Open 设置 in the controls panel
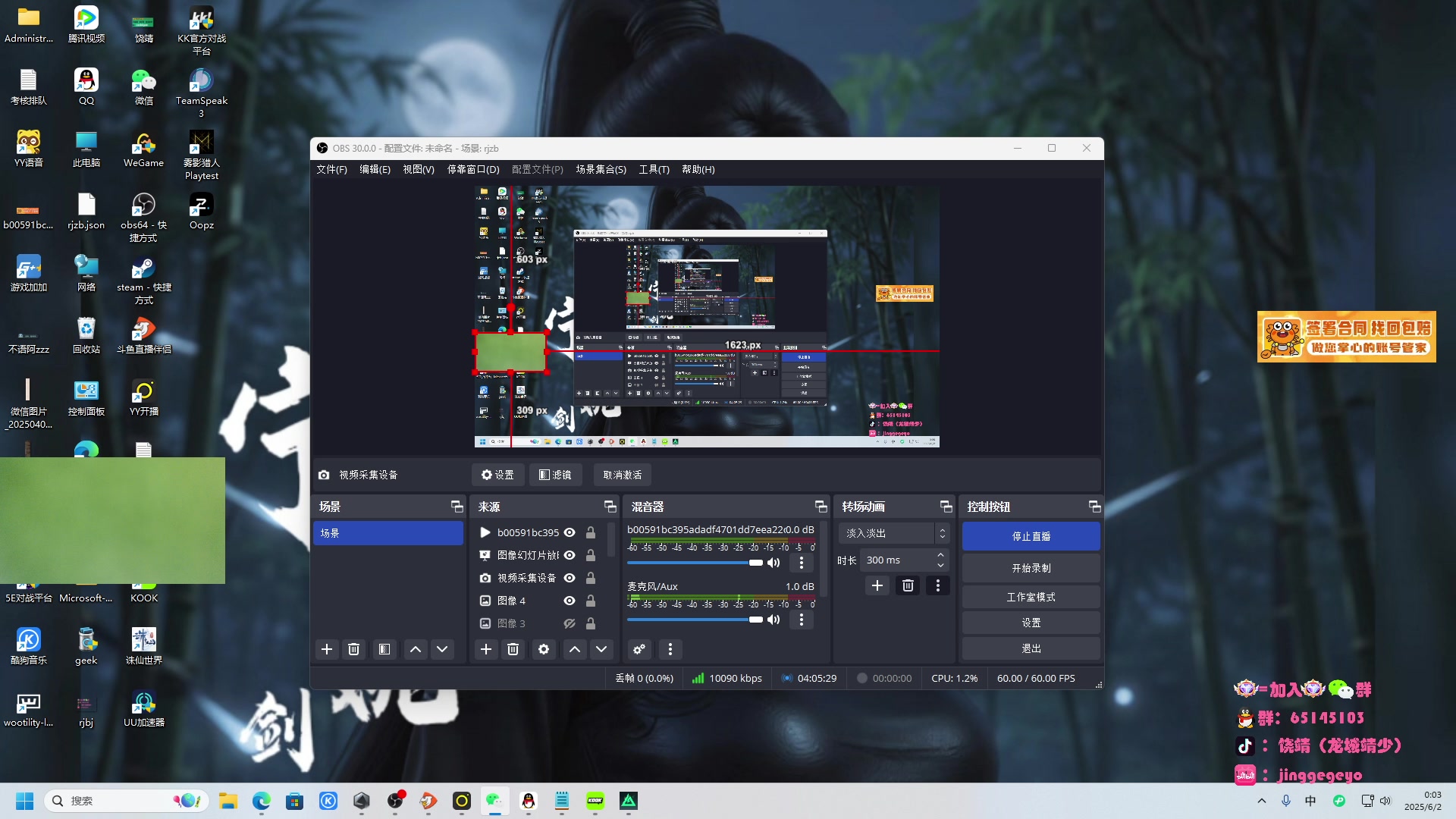The height and width of the screenshot is (819, 1456). tap(1031, 623)
